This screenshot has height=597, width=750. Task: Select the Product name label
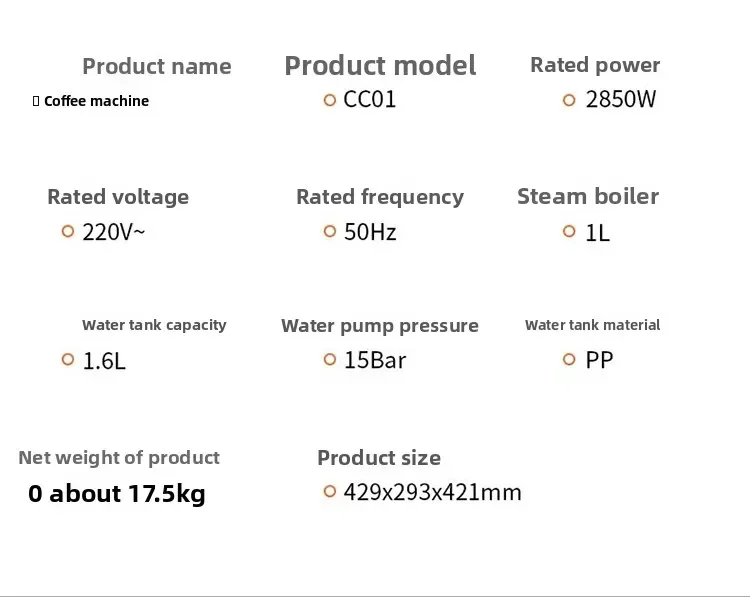click(x=156, y=67)
